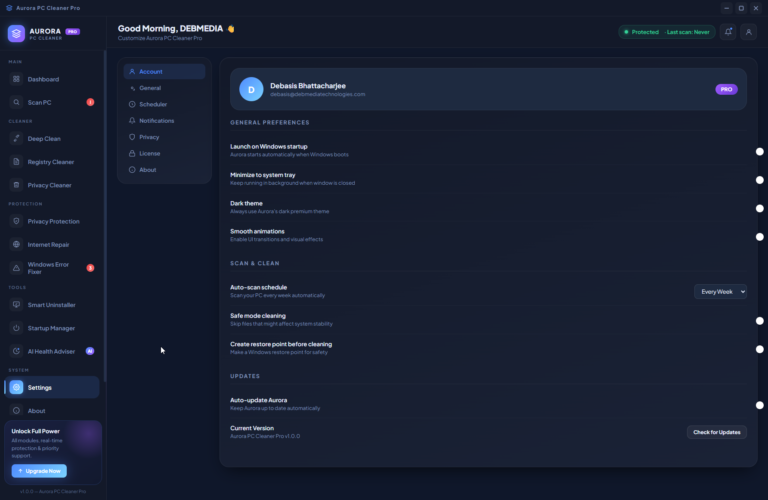
Task: Open the Every Week schedule dropdown
Action: tap(720, 291)
